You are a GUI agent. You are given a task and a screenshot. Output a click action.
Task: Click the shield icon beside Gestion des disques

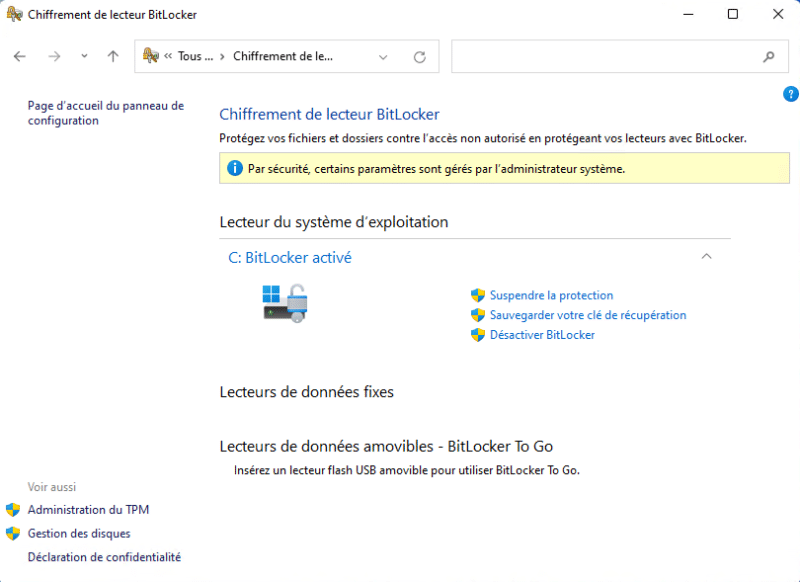[x=13, y=534]
